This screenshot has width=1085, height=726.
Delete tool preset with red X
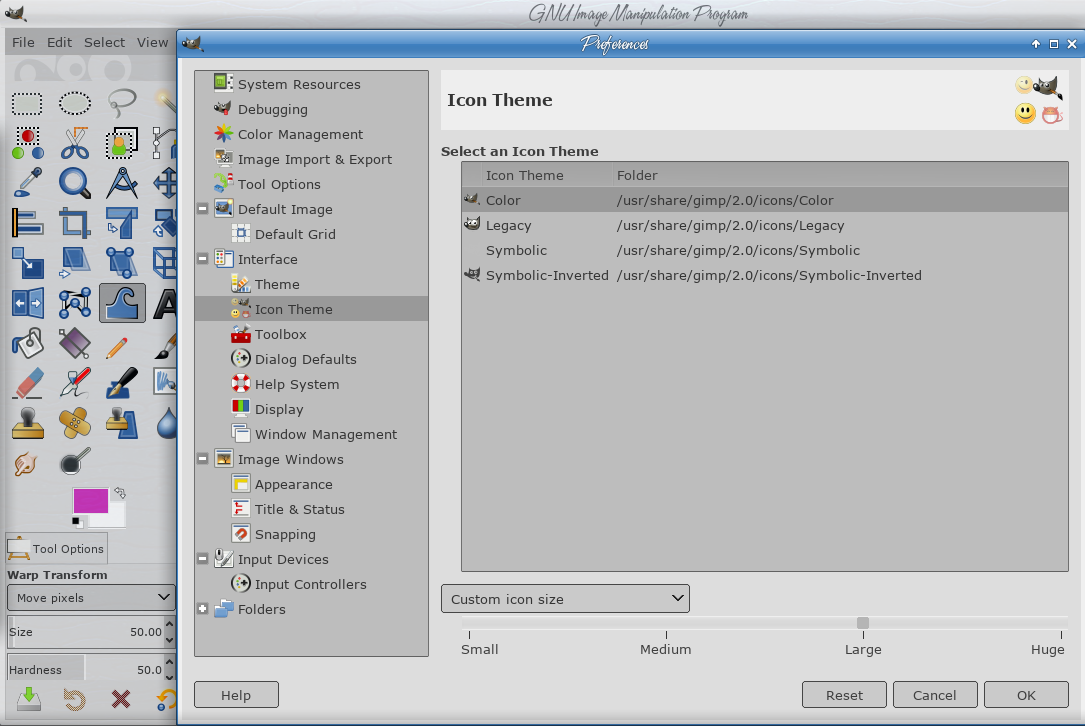pos(121,699)
